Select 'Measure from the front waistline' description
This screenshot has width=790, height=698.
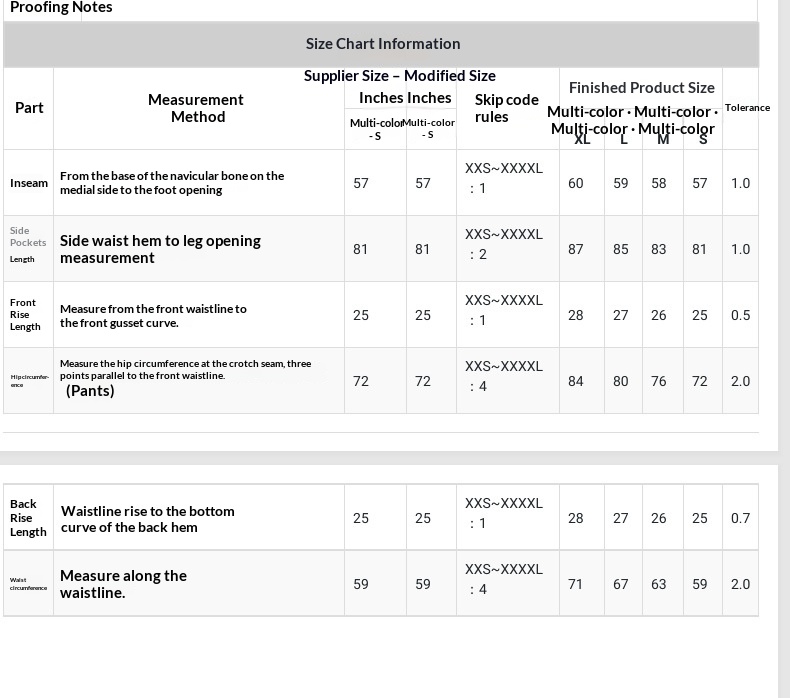click(x=153, y=315)
